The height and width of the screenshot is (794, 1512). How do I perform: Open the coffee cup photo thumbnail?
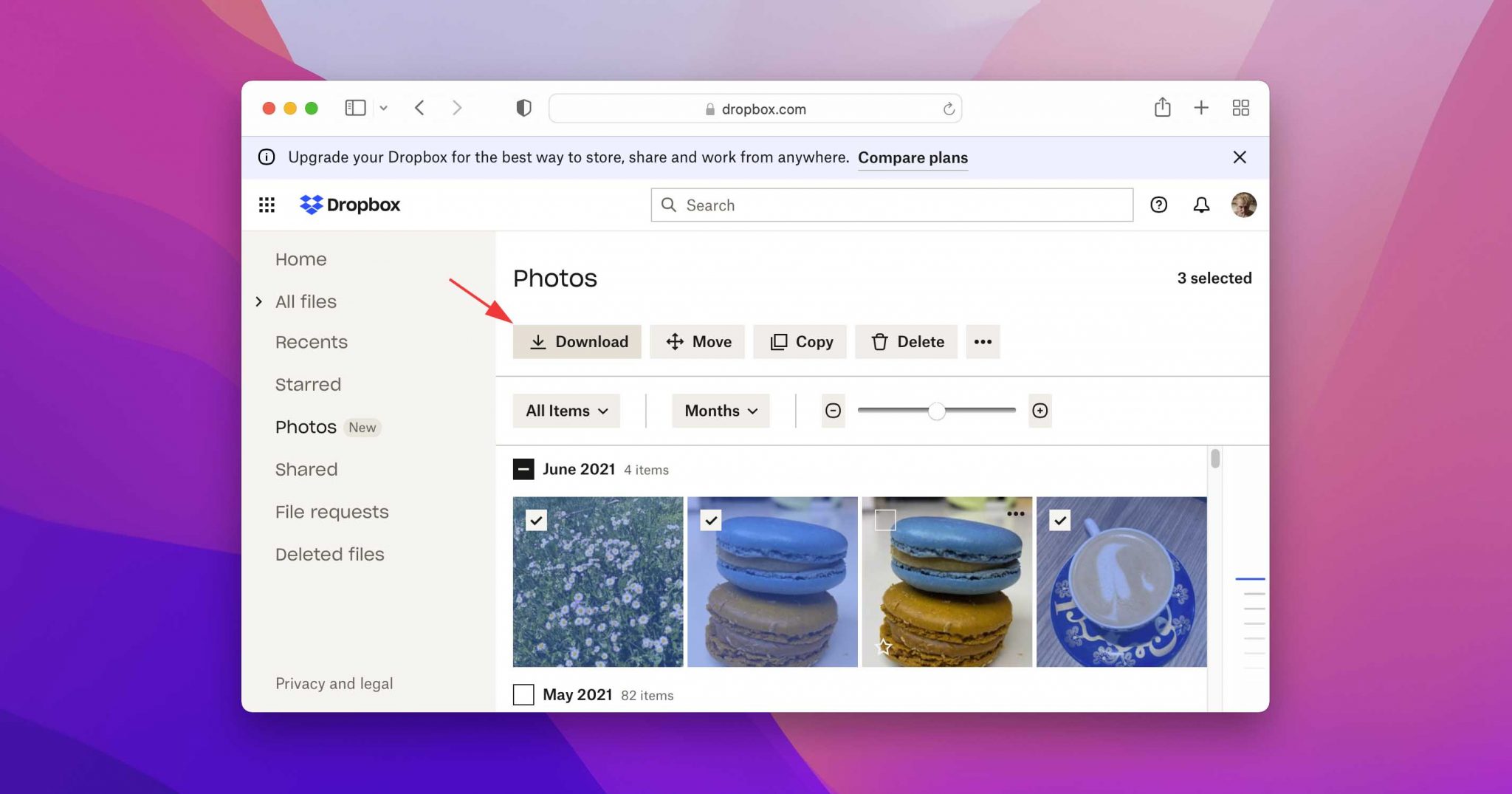click(1121, 581)
